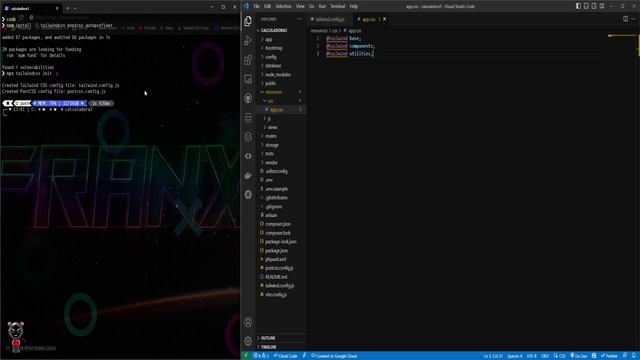
Task: Click the notifications bell in status bar
Action: tap(634, 356)
